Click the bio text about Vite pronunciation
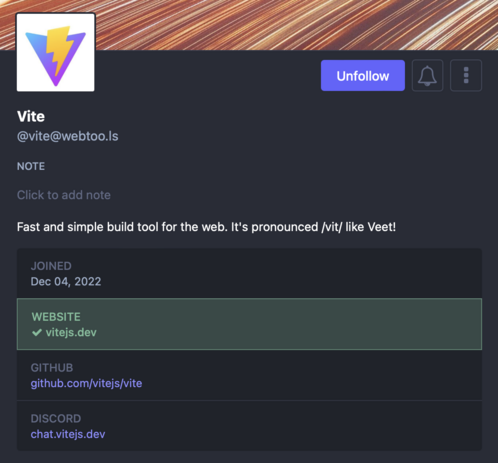Image resolution: width=498 pixels, height=463 pixels. [x=206, y=227]
